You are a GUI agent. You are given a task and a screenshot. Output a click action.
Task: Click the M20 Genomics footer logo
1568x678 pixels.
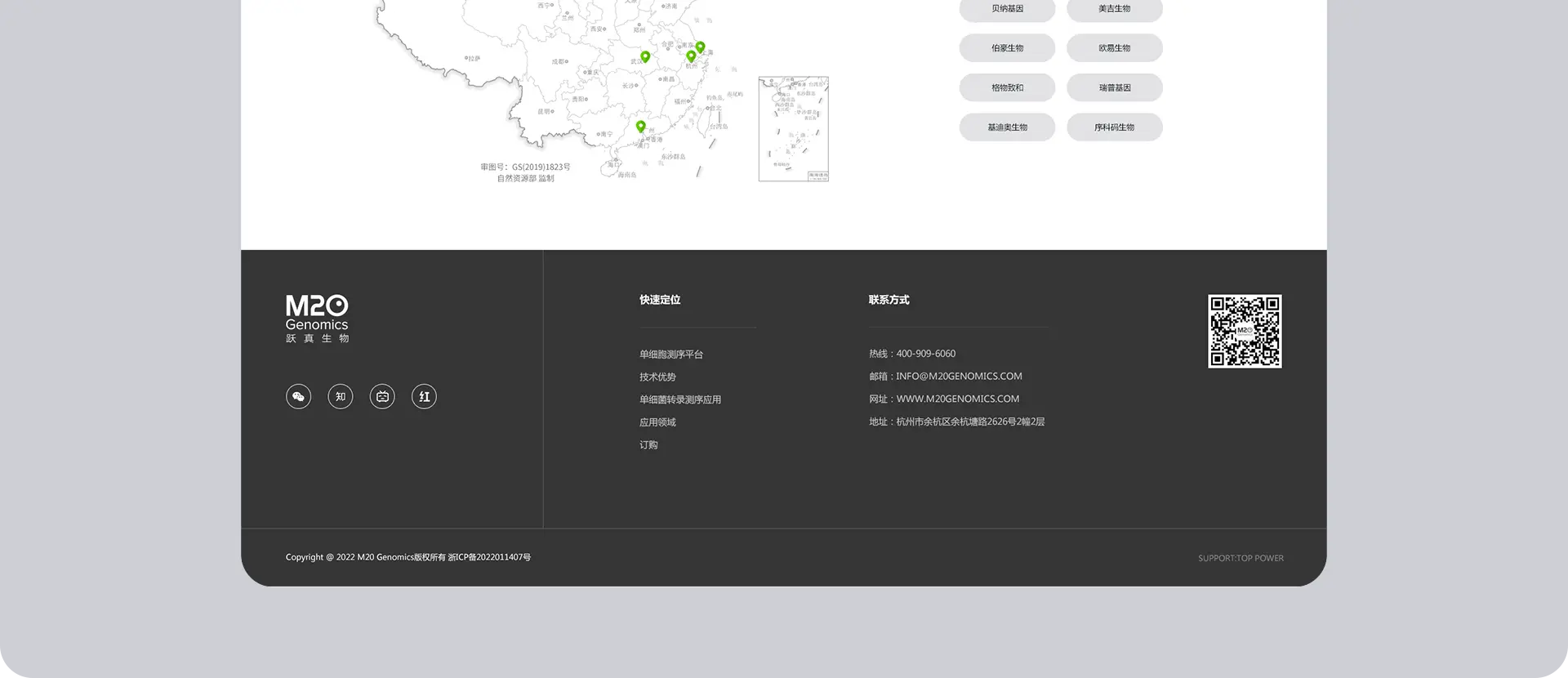tap(317, 319)
